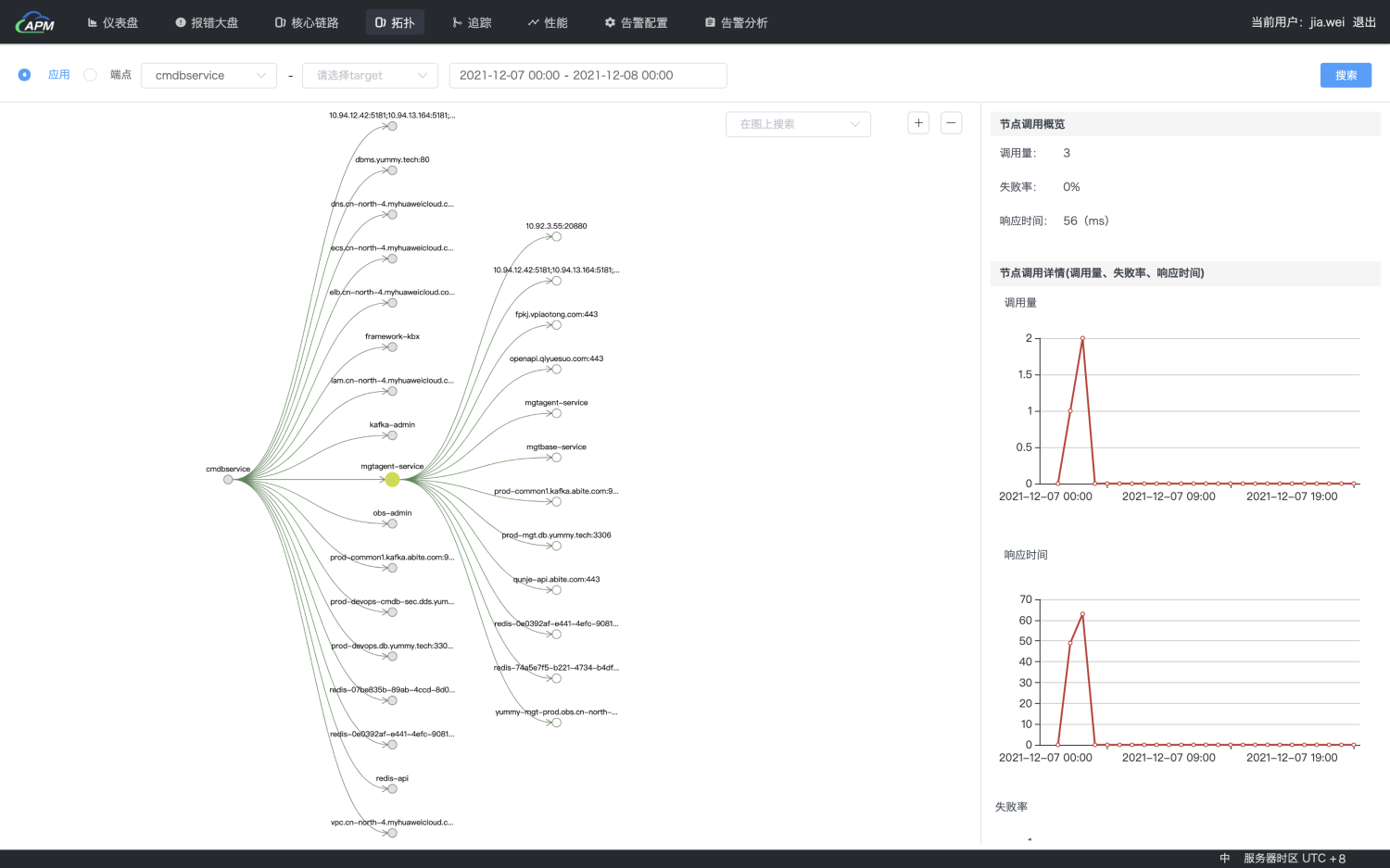Click the 响应时间 56 (ms) value
Viewport: 1390px width, 868px height.
pos(1086,220)
